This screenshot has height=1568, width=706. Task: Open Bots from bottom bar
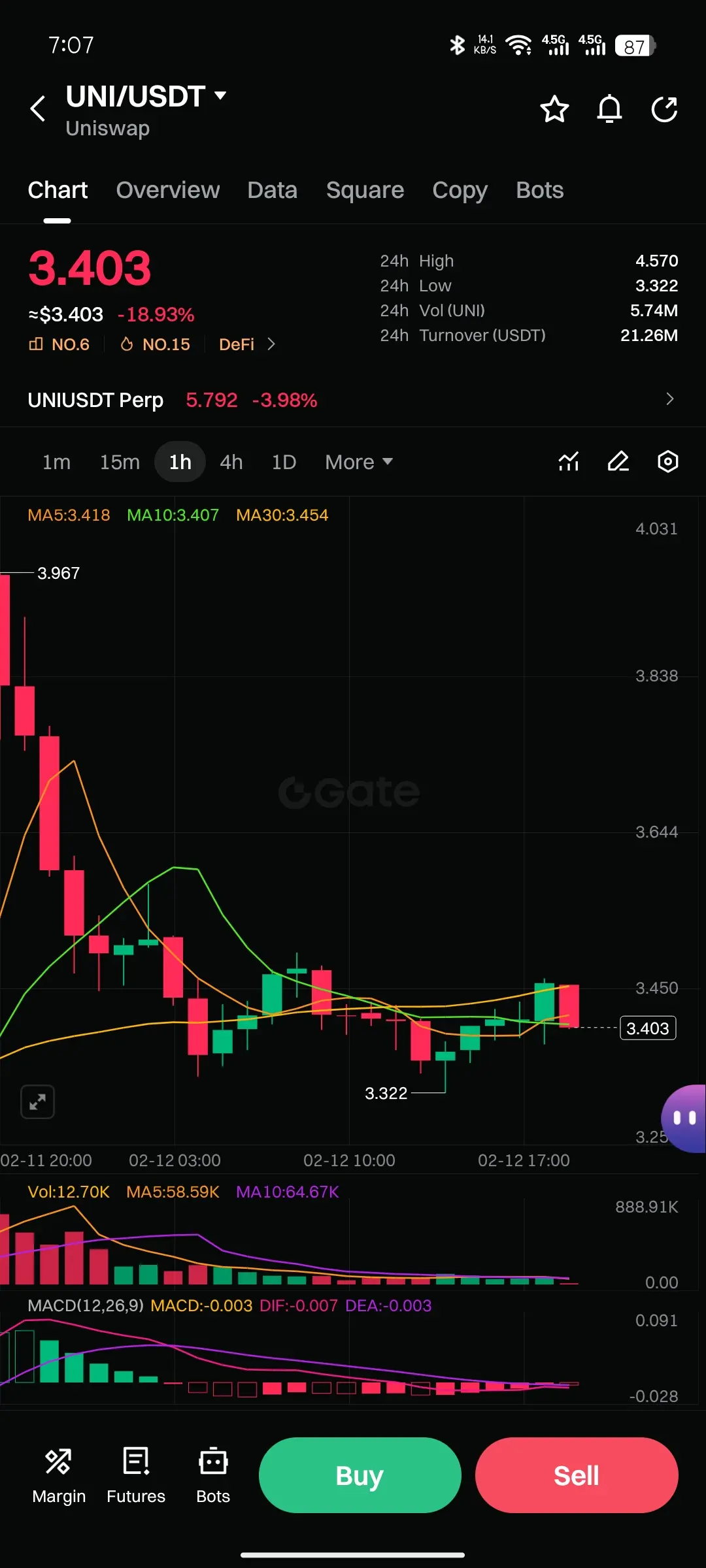(213, 1476)
